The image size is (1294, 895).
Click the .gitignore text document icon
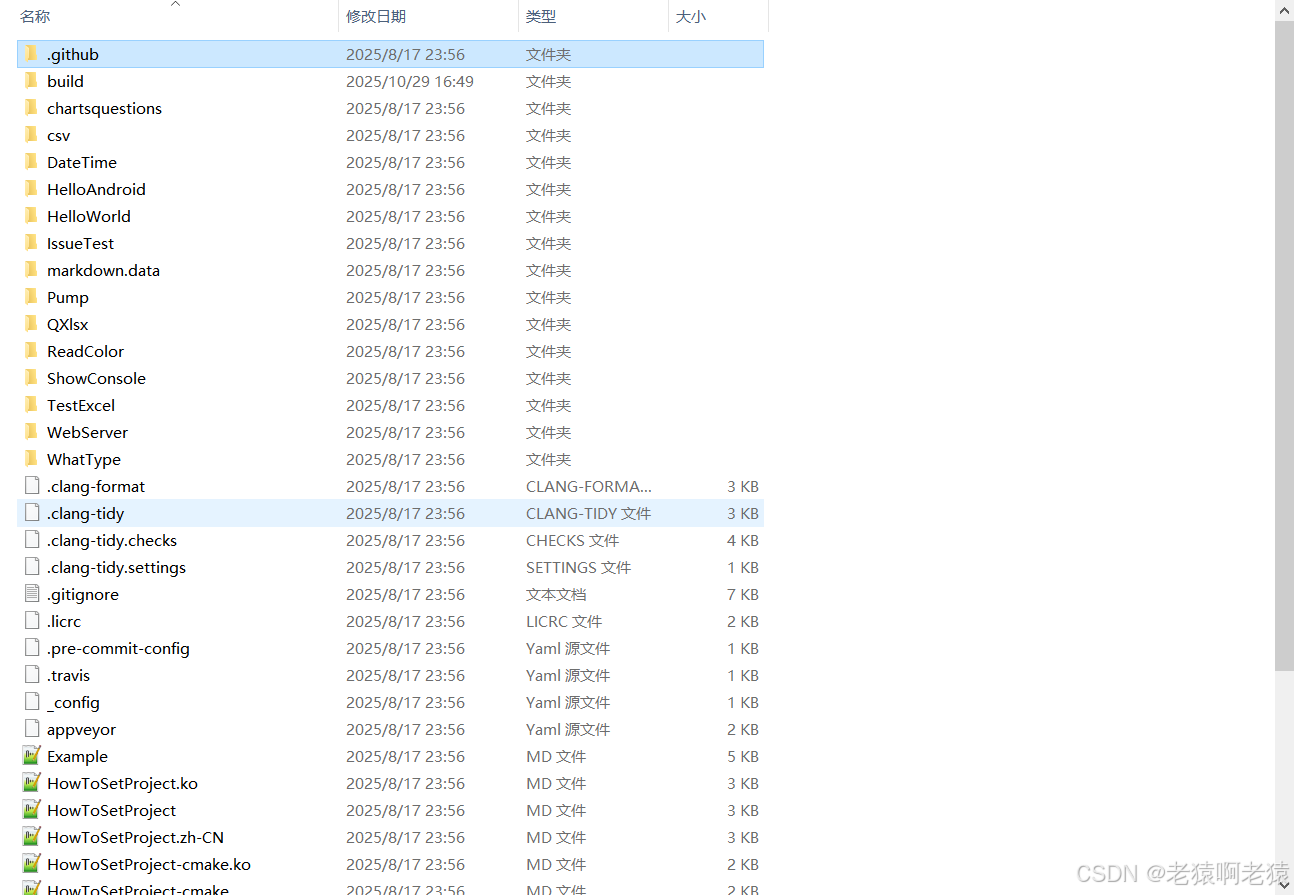pyautogui.click(x=31, y=594)
